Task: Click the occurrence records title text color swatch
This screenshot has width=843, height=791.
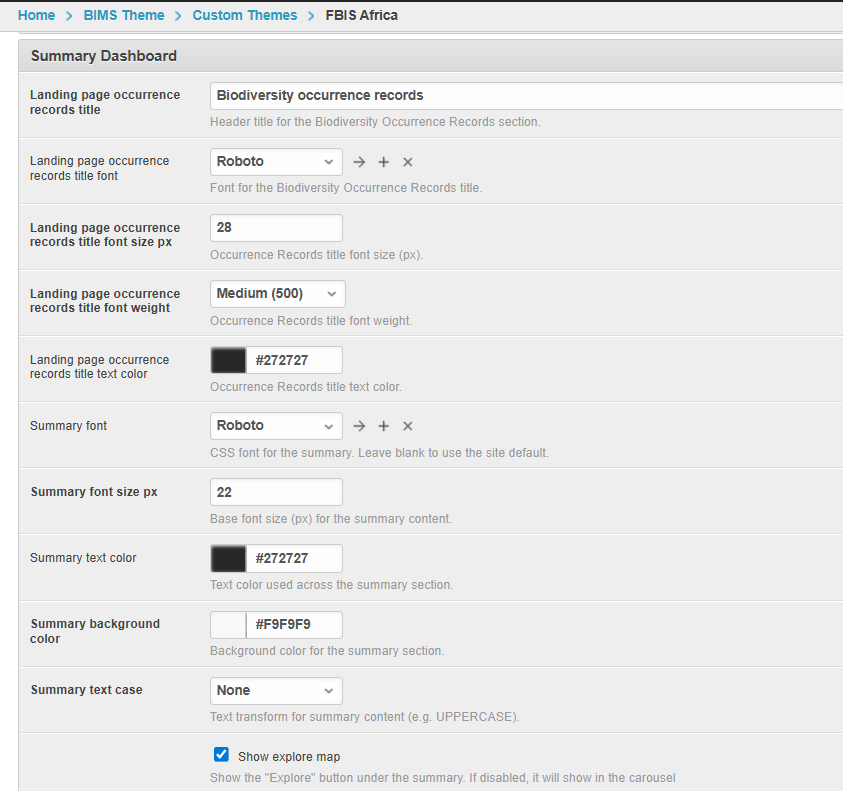Action: [x=228, y=360]
